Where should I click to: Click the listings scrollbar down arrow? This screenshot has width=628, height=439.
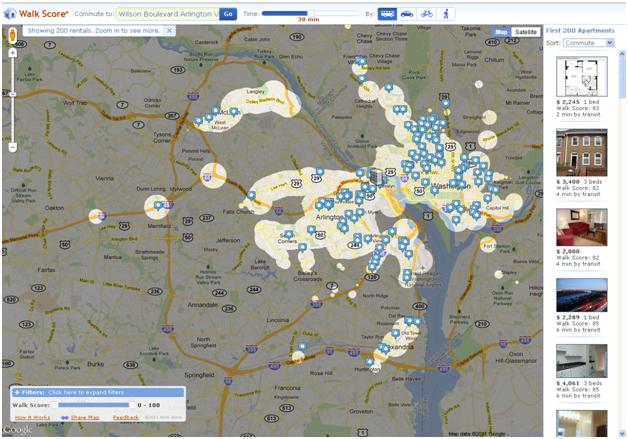point(622,433)
